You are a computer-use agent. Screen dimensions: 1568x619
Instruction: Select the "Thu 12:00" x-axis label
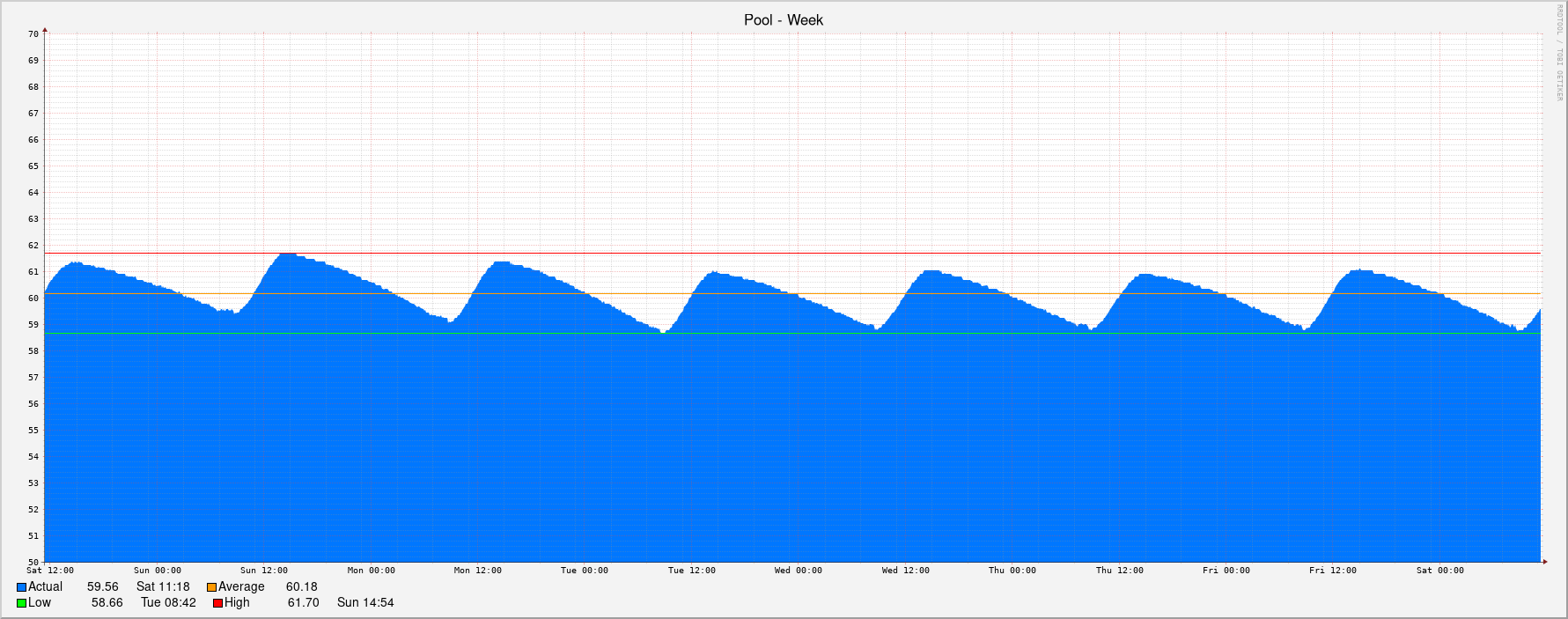click(x=1119, y=571)
